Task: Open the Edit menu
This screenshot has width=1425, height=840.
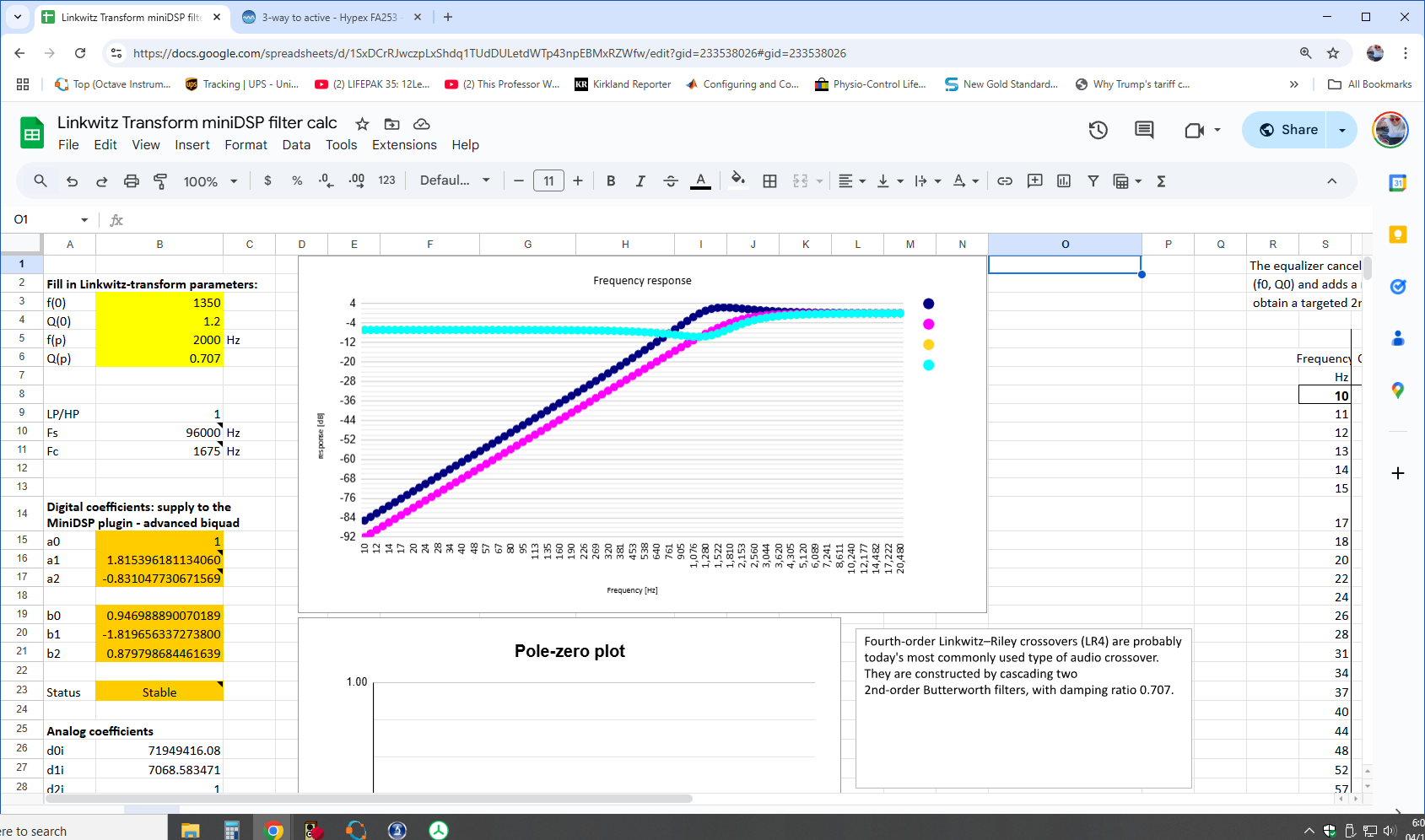Action: [105, 145]
